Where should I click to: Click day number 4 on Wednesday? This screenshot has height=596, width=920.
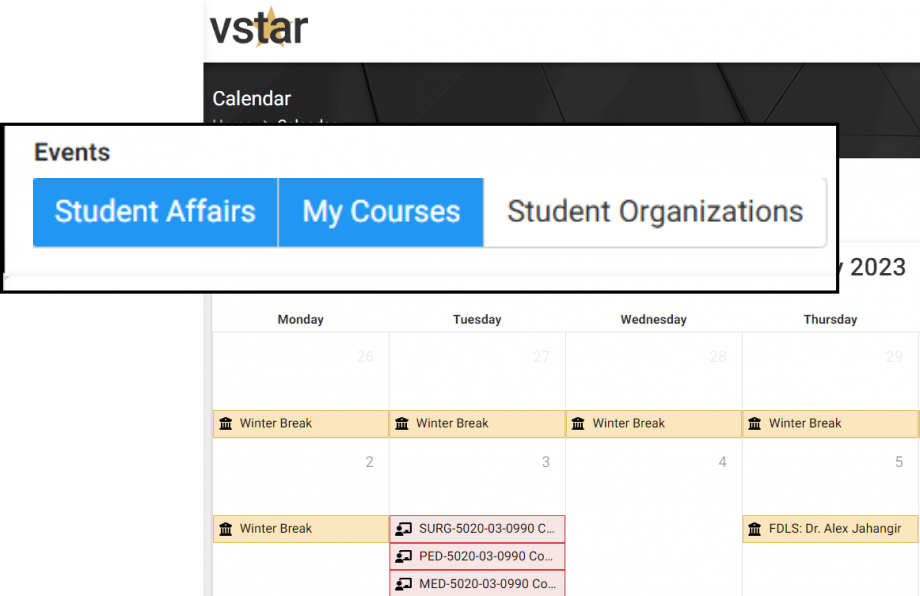[x=722, y=462]
